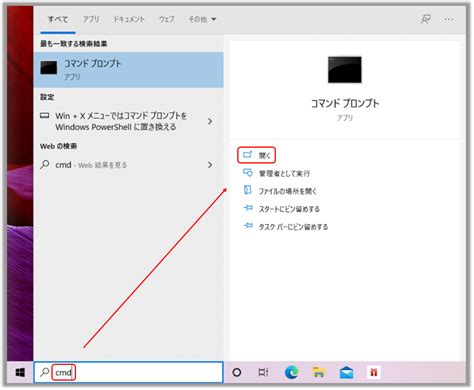Click the file location icon

[248, 190]
